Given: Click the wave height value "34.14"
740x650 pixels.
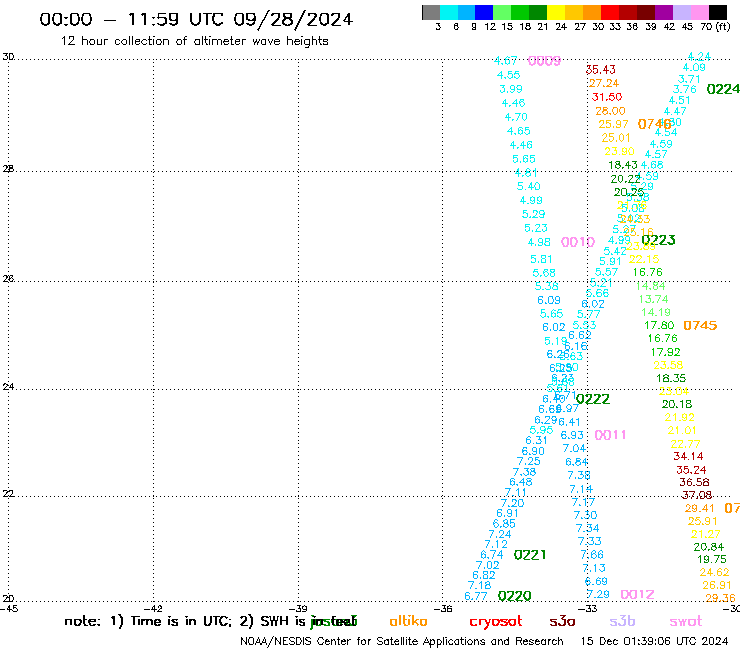Looking at the screenshot, I should (688, 456).
